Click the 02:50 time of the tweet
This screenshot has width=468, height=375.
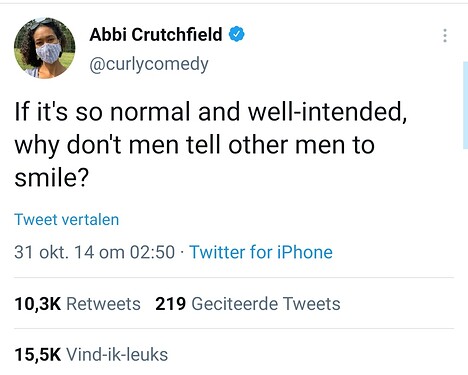click(x=152, y=252)
